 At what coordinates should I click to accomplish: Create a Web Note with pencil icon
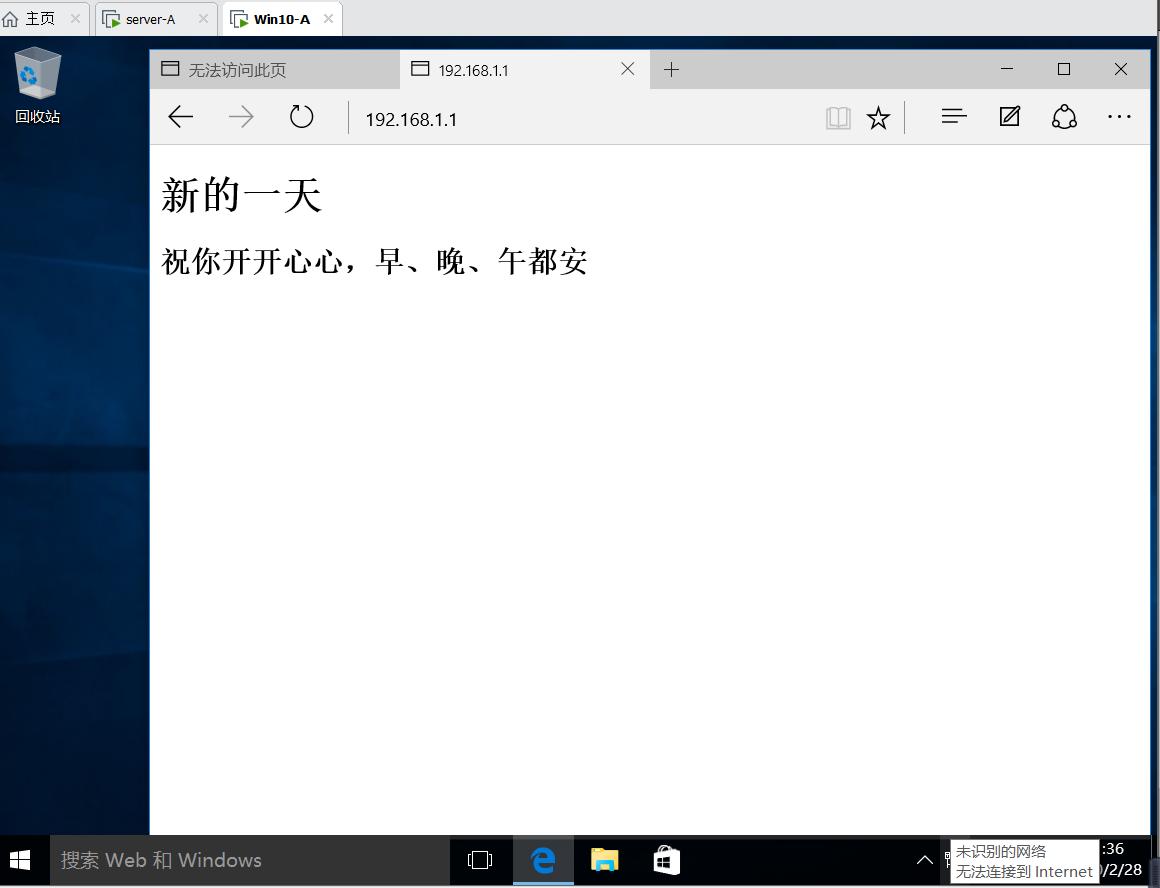click(x=1009, y=117)
